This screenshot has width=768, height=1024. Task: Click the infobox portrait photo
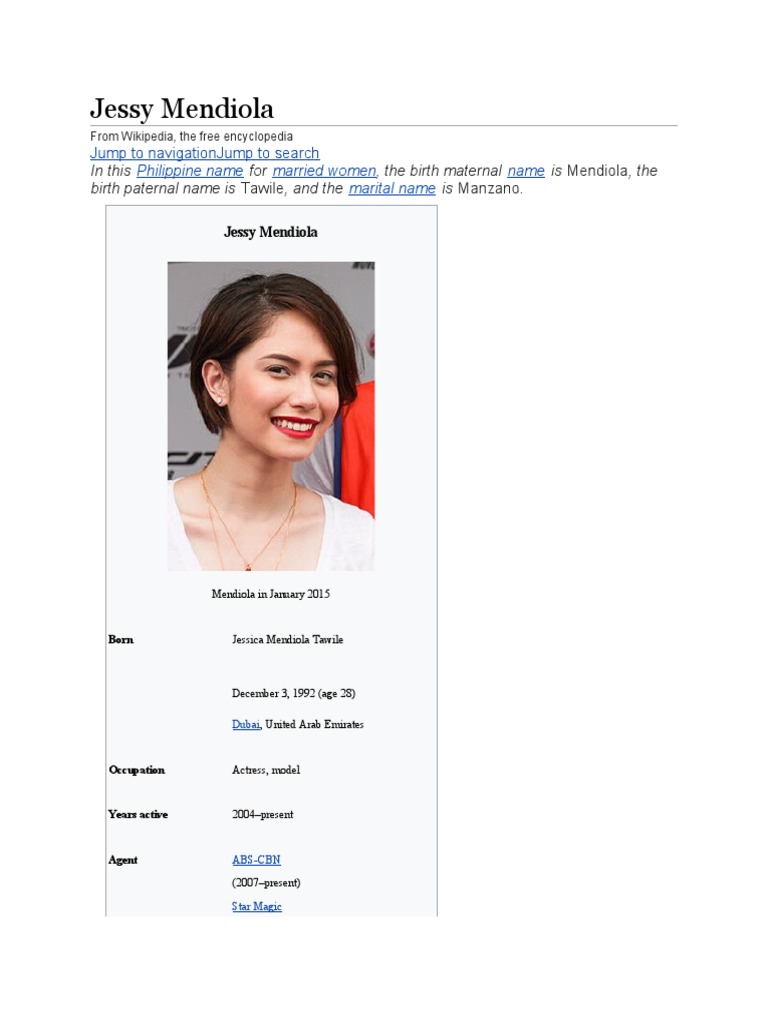[271, 416]
